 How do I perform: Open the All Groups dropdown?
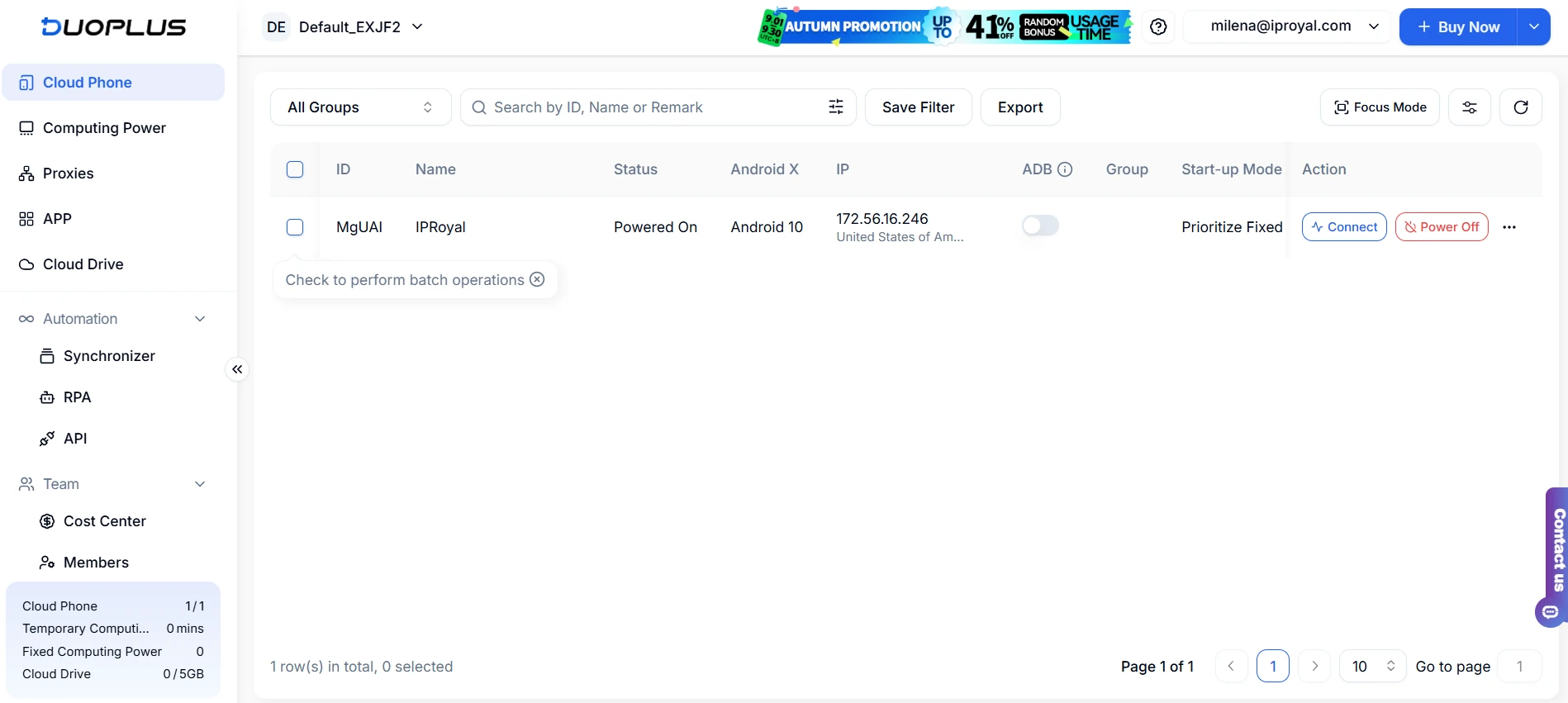(360, 107)
